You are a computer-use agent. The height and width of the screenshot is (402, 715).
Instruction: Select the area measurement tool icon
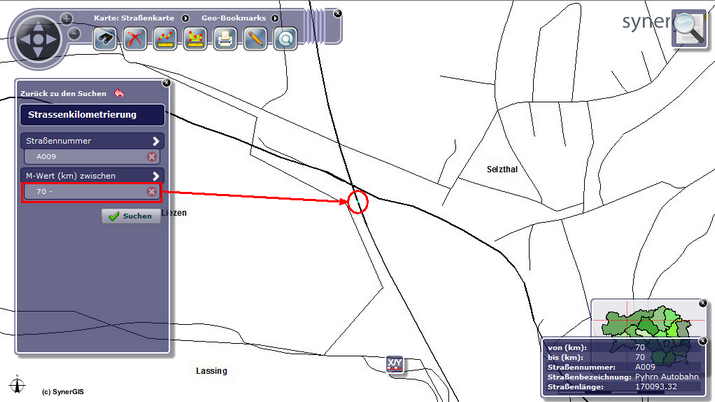click(196, 39)
